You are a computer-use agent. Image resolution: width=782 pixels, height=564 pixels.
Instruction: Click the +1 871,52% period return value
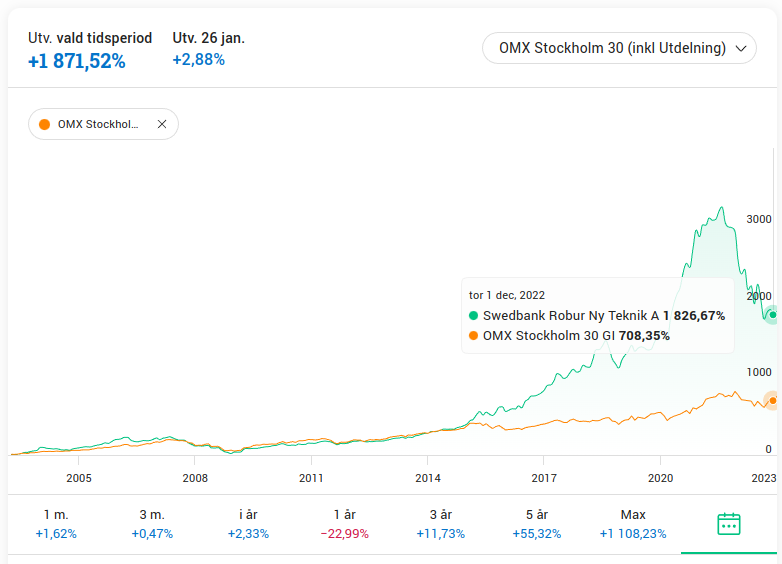pos(77,61)
